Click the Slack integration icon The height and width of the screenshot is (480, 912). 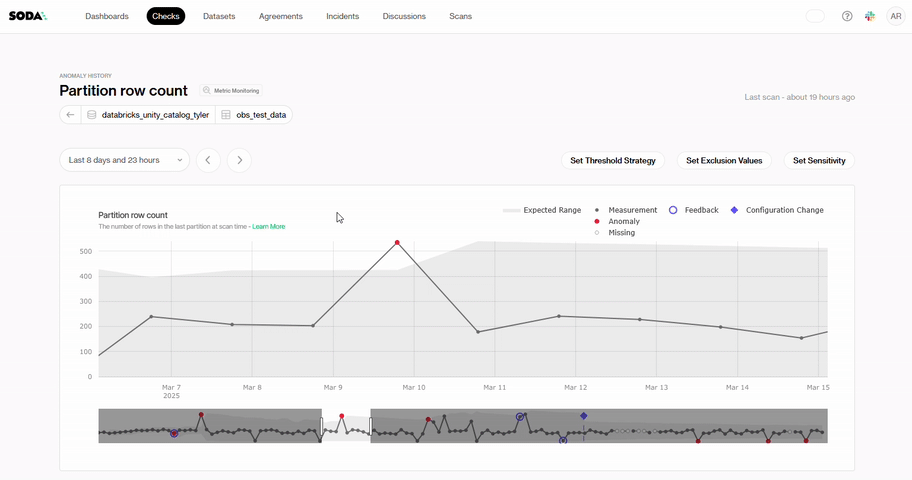pos(870,16)
